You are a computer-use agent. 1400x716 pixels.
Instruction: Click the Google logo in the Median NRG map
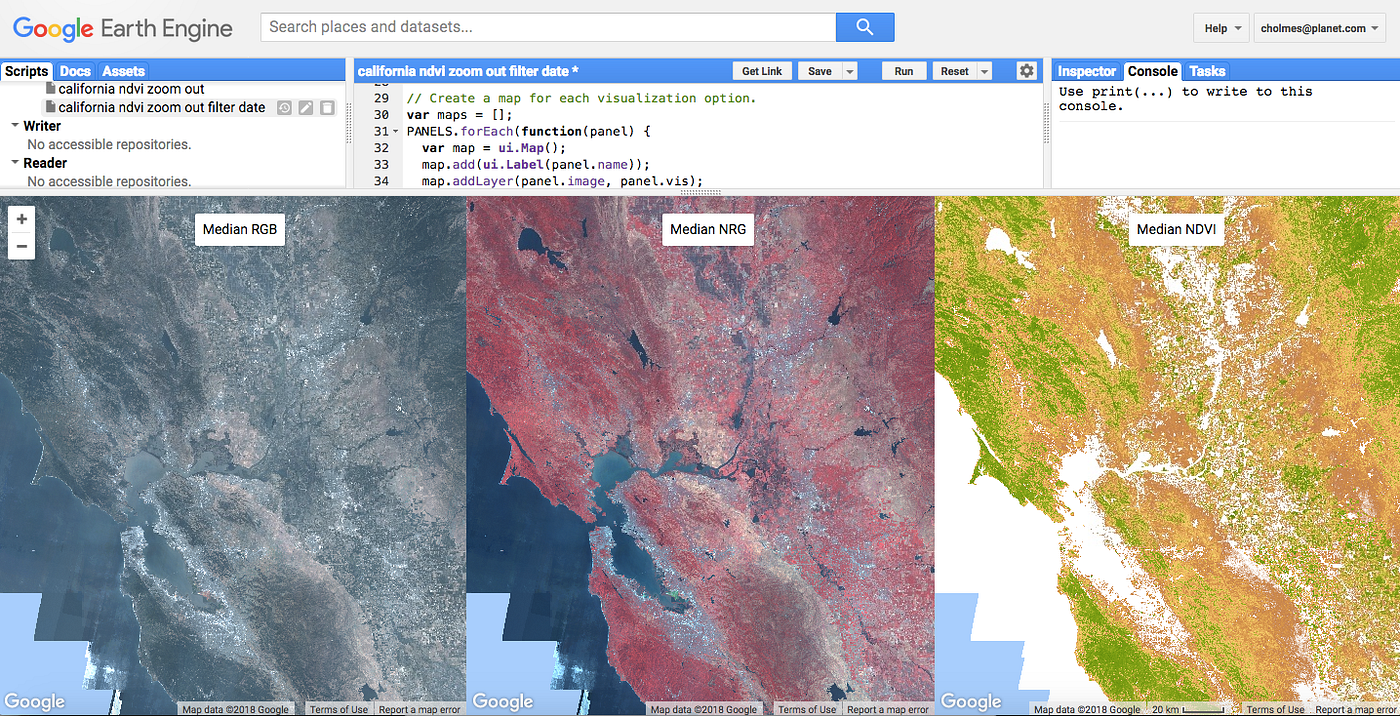(x=503, y=702)
